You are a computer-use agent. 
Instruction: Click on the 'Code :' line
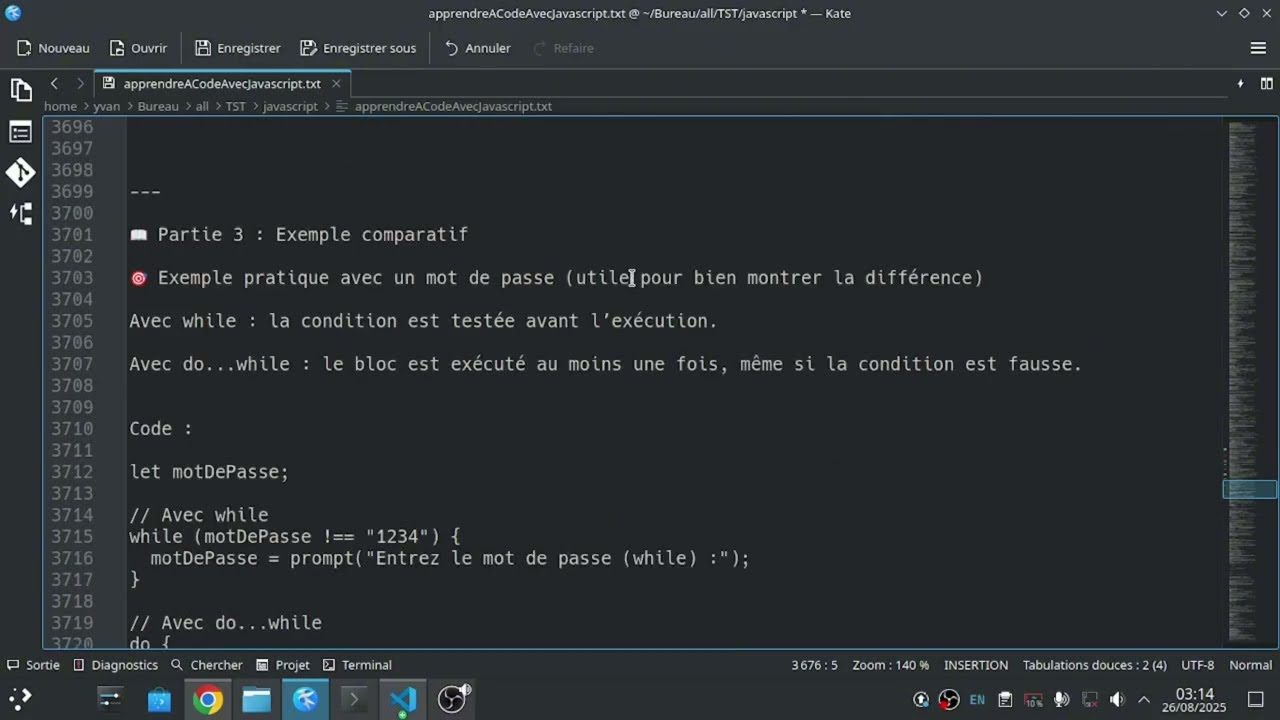tap(160, 429)
